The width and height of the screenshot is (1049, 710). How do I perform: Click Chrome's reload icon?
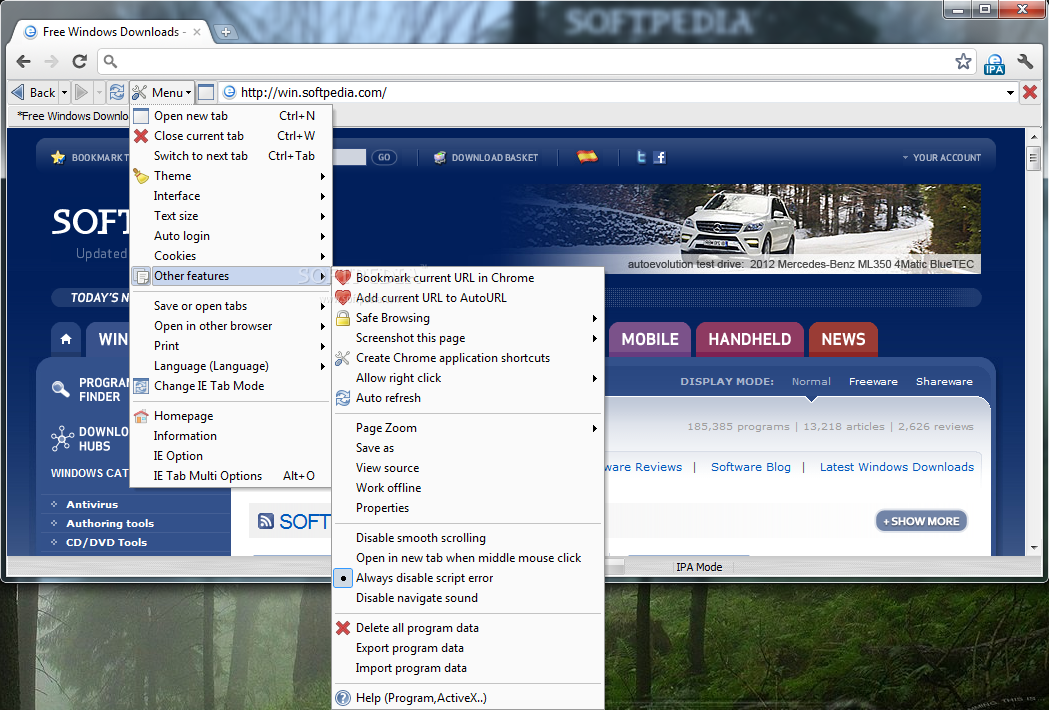click(80, 62)
